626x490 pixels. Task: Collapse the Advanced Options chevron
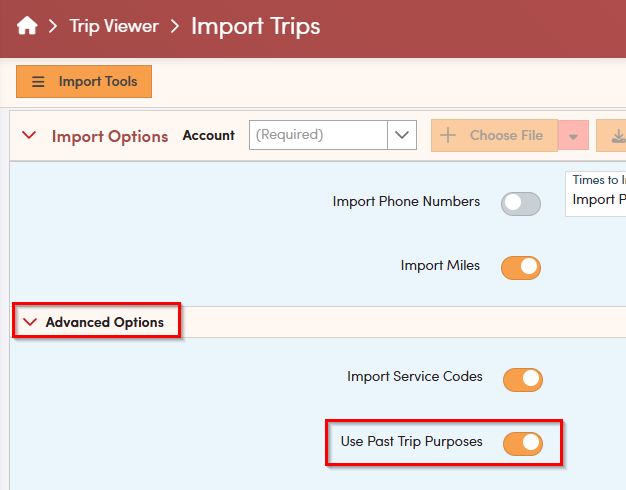30,322
